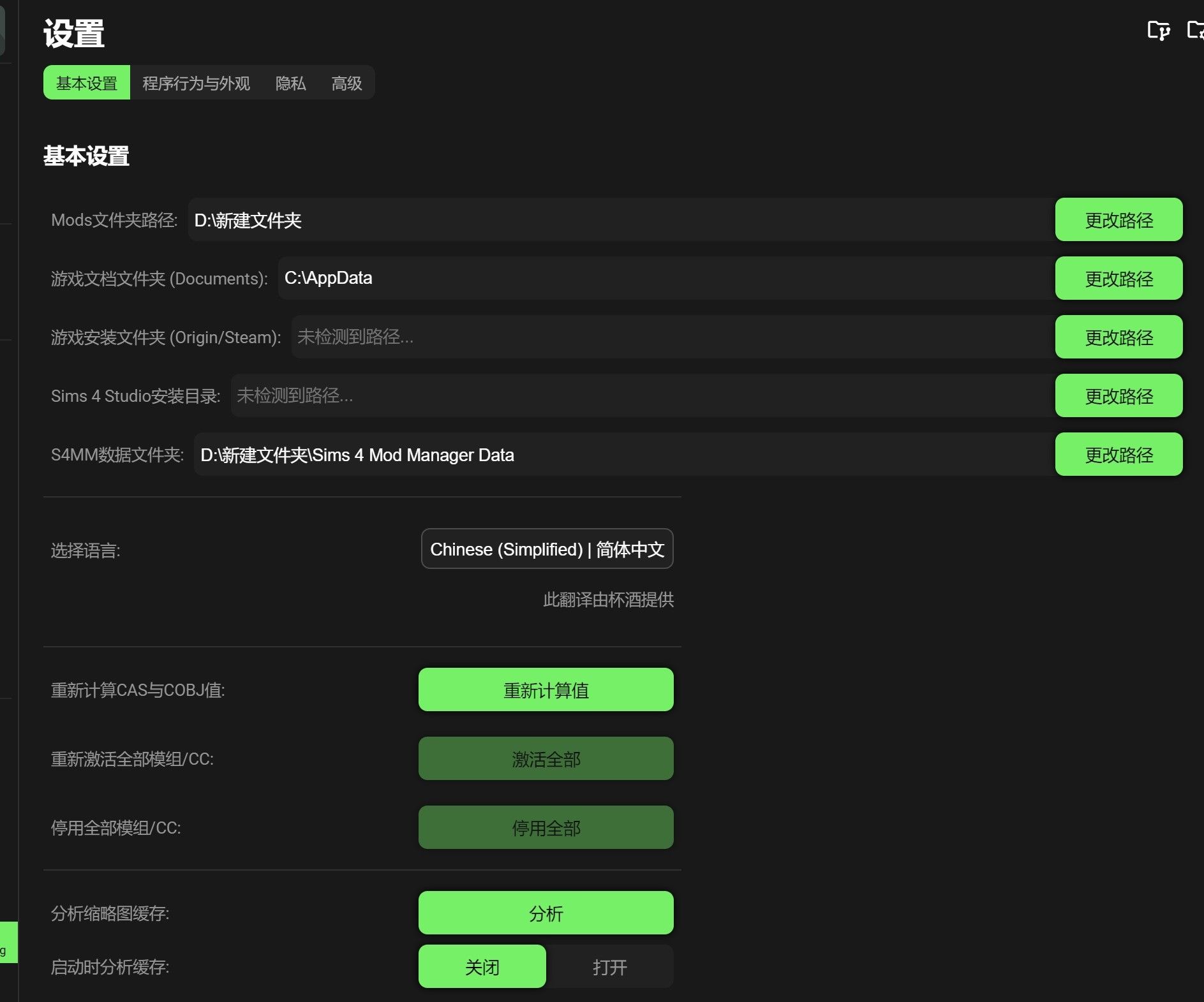Click the 激活全部 button
Viewport: 1204px width, 1002px height.
pos(546,759)
